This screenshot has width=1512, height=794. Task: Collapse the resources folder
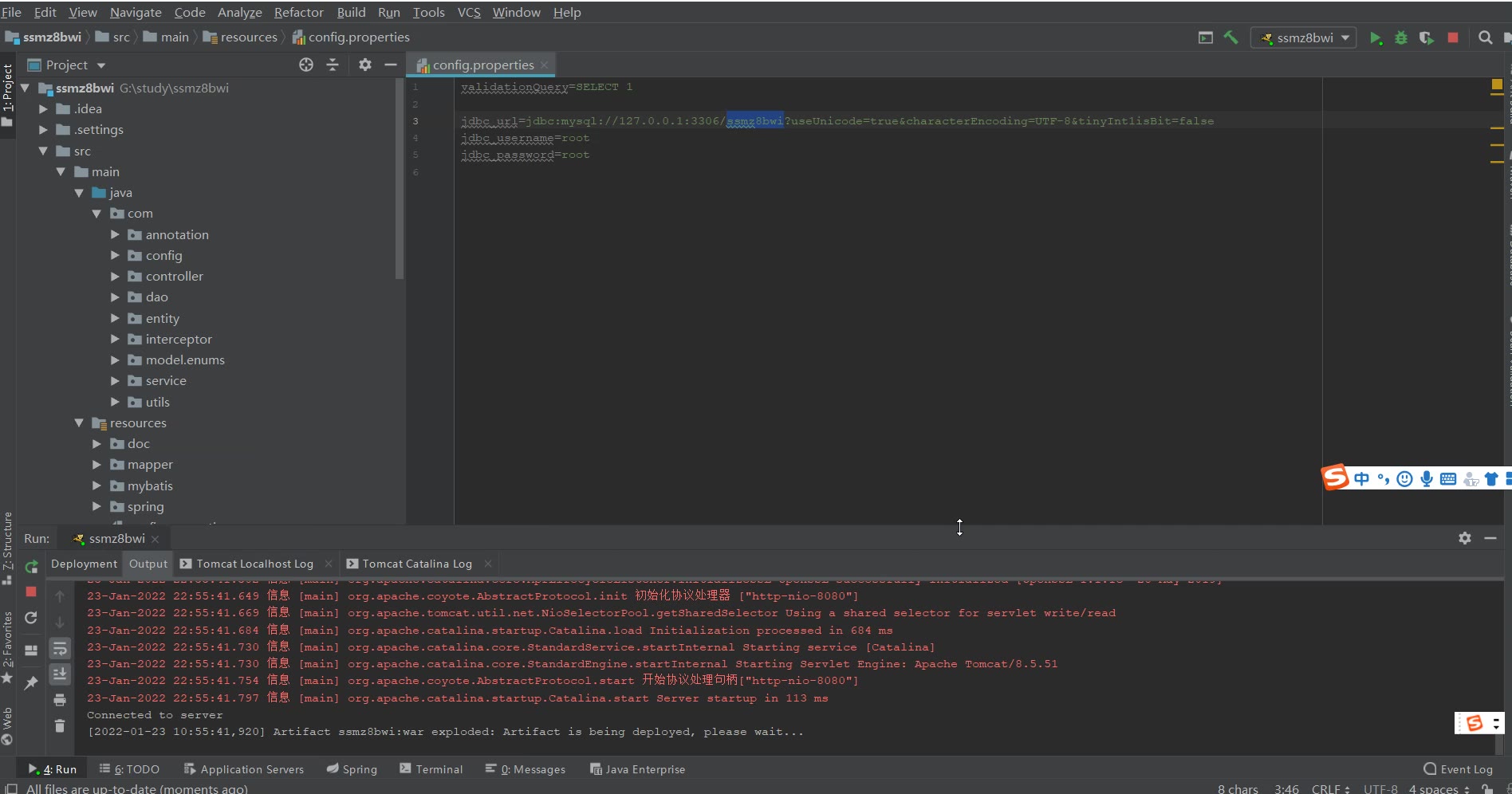coord(79,423)
